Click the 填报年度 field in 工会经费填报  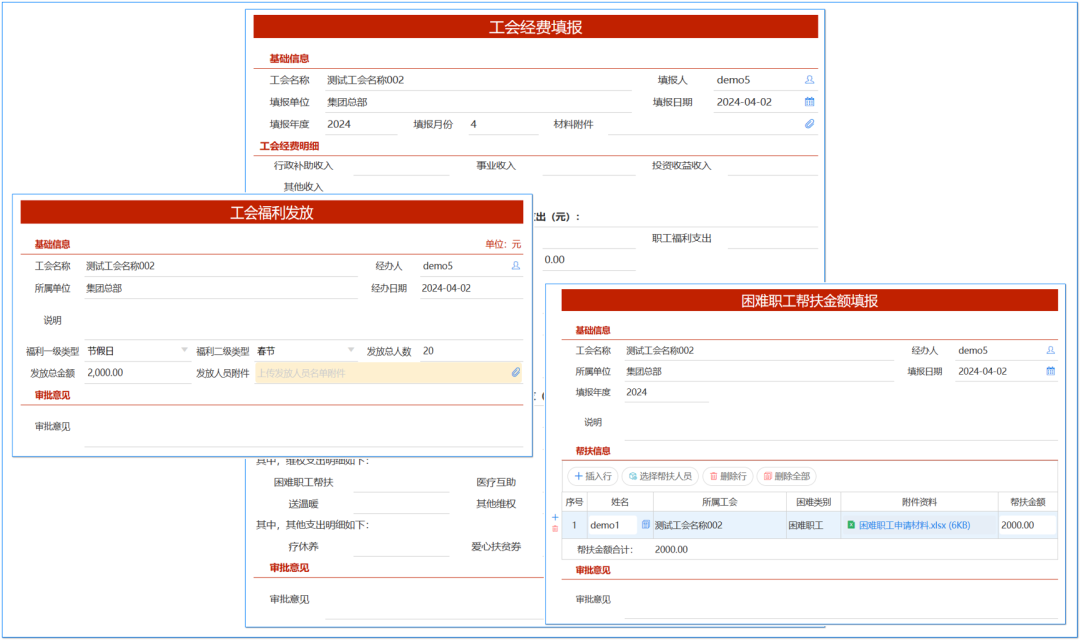[x=361, y=124]
